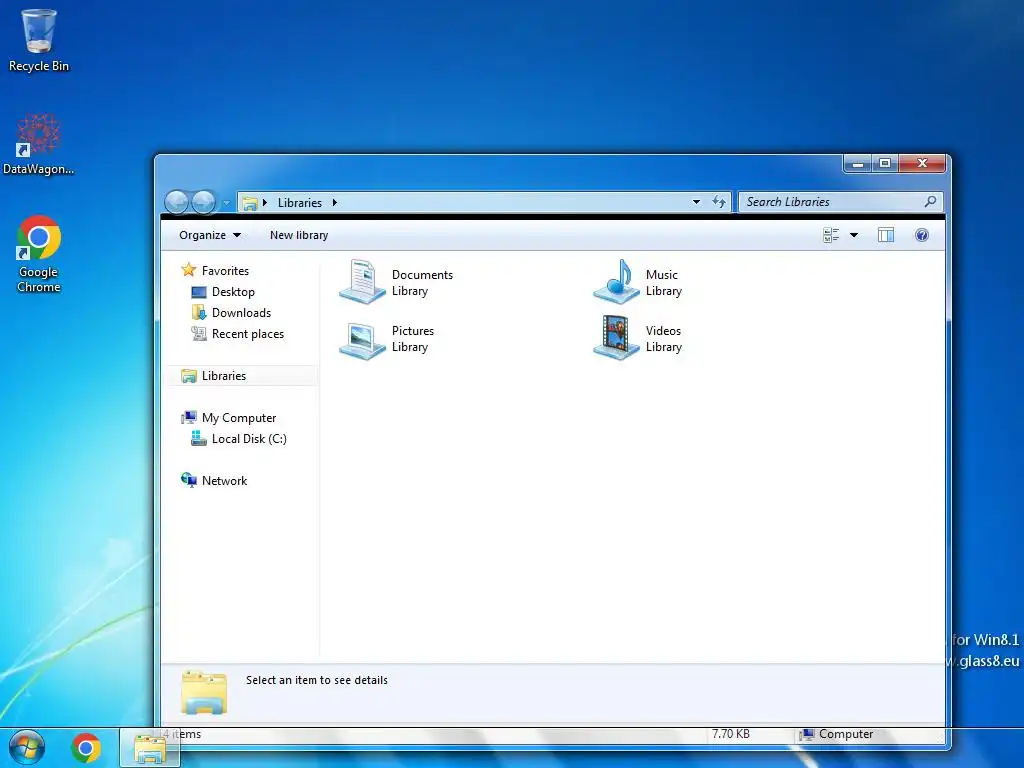This screenshot has width=1024, height=768.
Task: Launch Google Chrome from the desktop icon
Action: [x=39, y=255]
